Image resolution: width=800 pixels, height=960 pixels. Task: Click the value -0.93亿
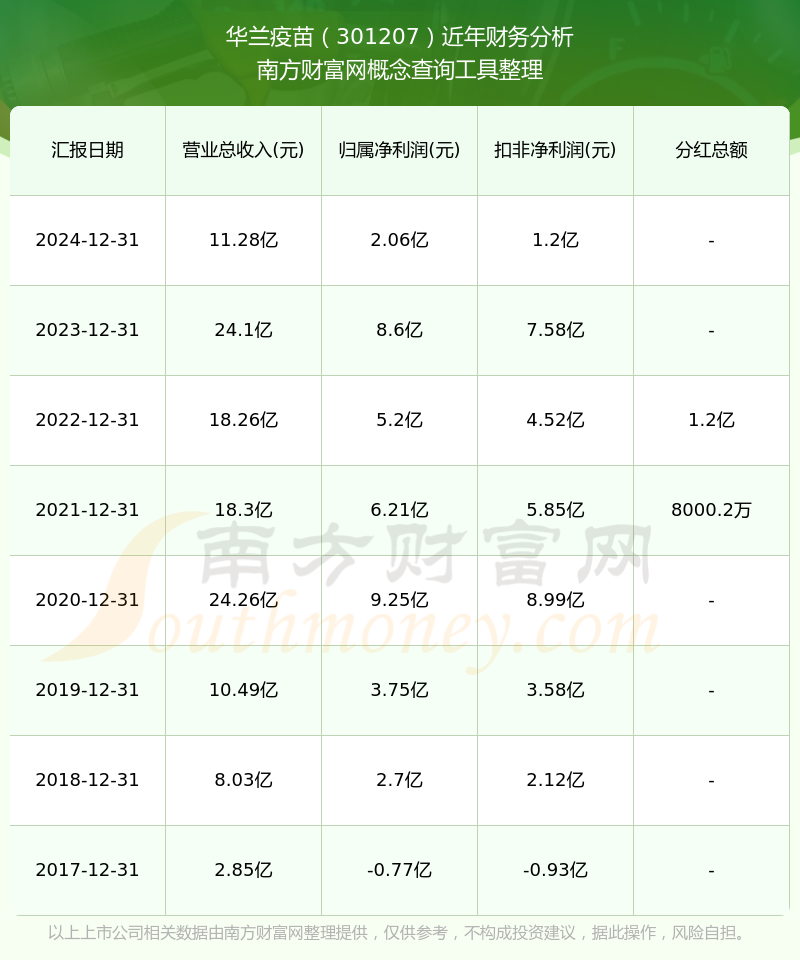click(x=555, y=870)
